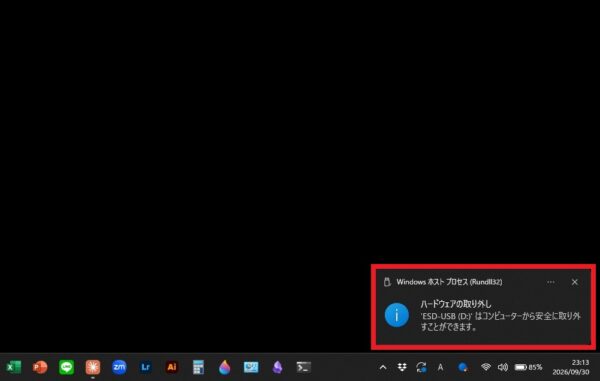Screen dimensions: 600x381
Task: Open the Calculator taskbar icon
Action: pyautogui.click(x=198, y=368)
